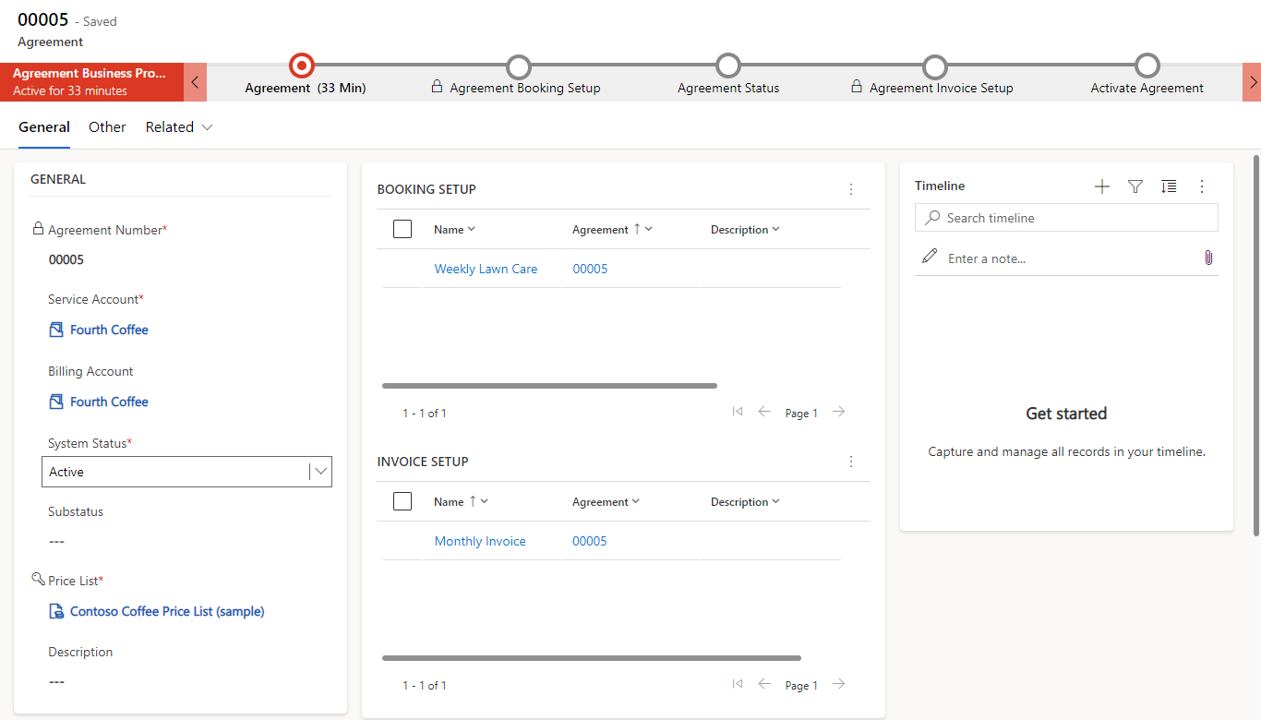Open Booking Setup more commands ellipsis
Image resolution: width=1261 pixels, height=720 pixels.
[x=851, y=189]
